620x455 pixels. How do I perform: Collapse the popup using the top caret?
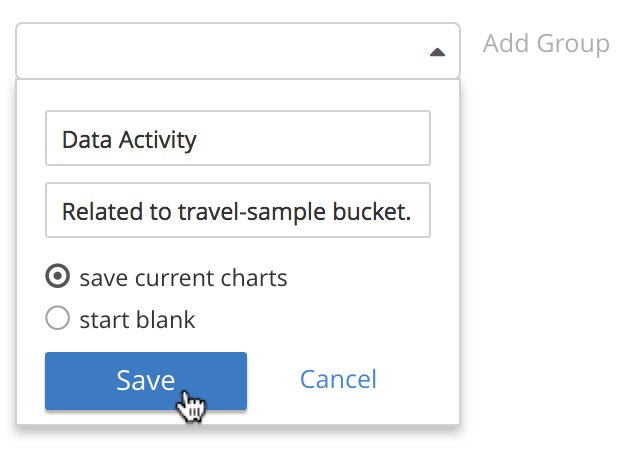tap(437, 52)
